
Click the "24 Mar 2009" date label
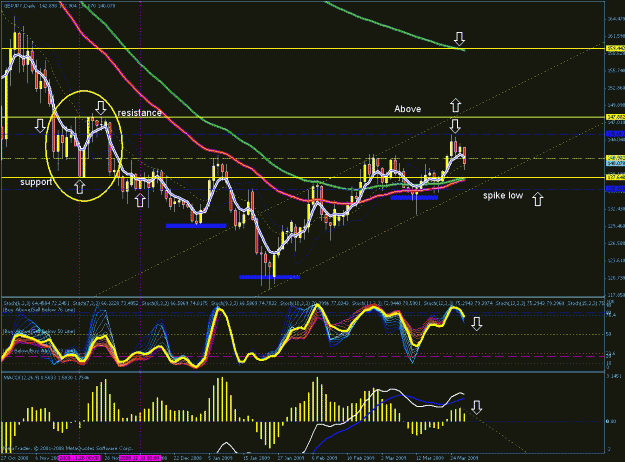pyautogui.click(x=464, y=458)
